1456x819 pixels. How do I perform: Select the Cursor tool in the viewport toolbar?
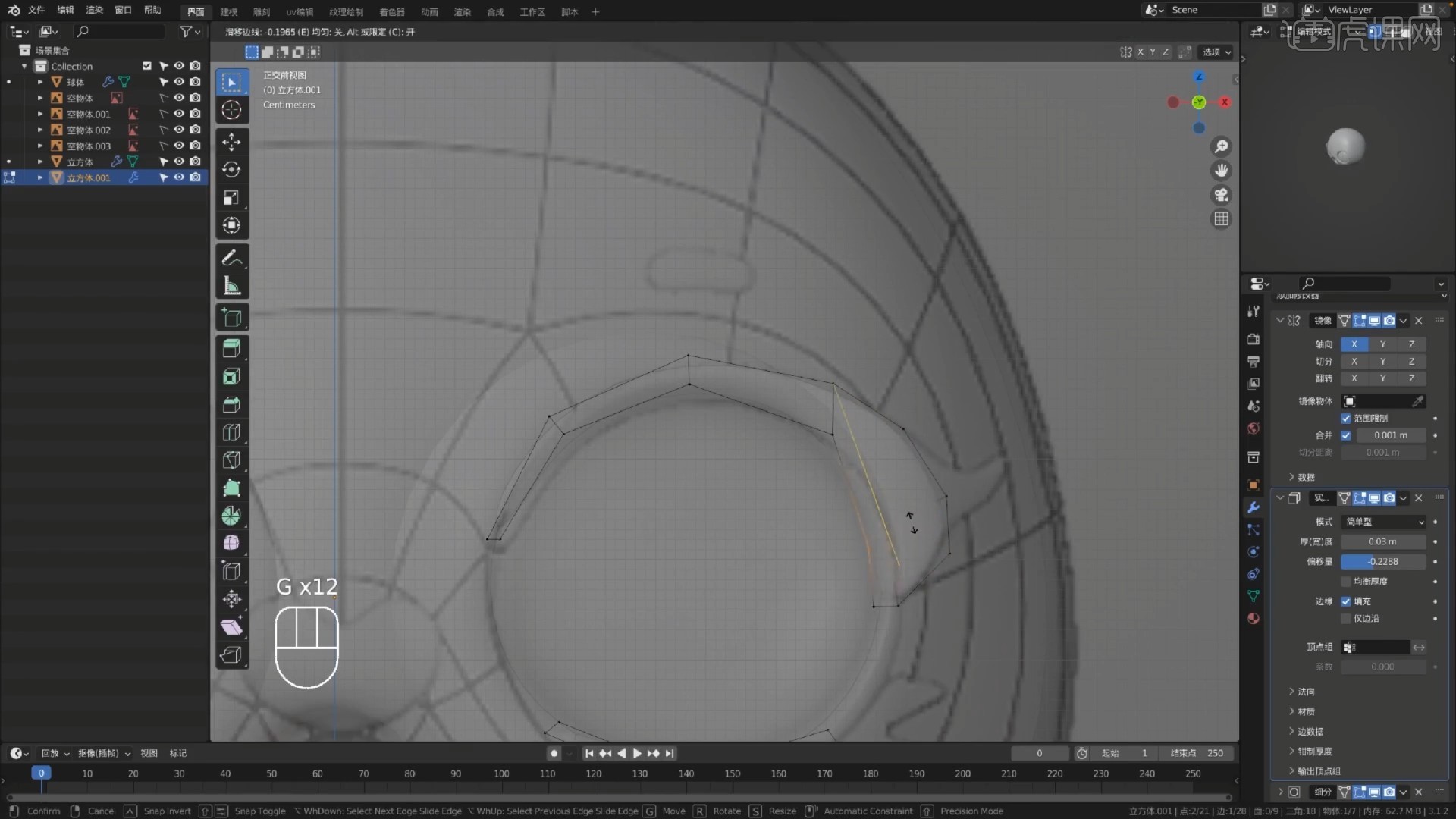[x=231, y=110]
